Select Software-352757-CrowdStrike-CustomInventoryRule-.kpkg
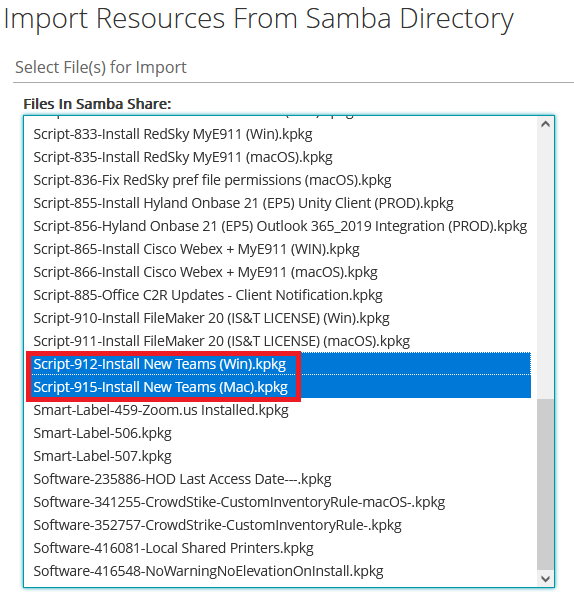The width and height of the screenshot is (574, 607). (x=282, y=525)
